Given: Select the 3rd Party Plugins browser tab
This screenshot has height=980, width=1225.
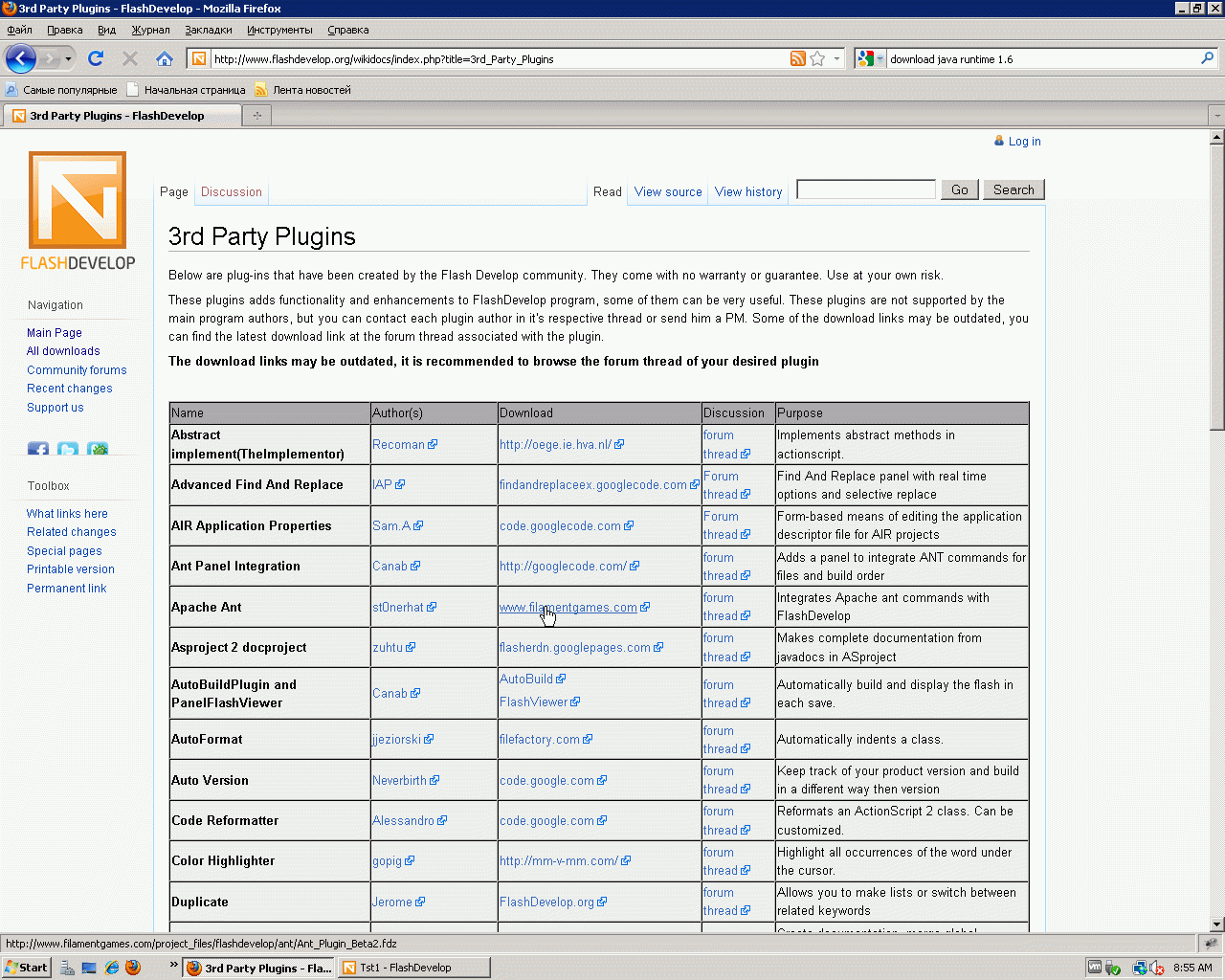Looking at the screenshot, I should [x=121, y=116].
